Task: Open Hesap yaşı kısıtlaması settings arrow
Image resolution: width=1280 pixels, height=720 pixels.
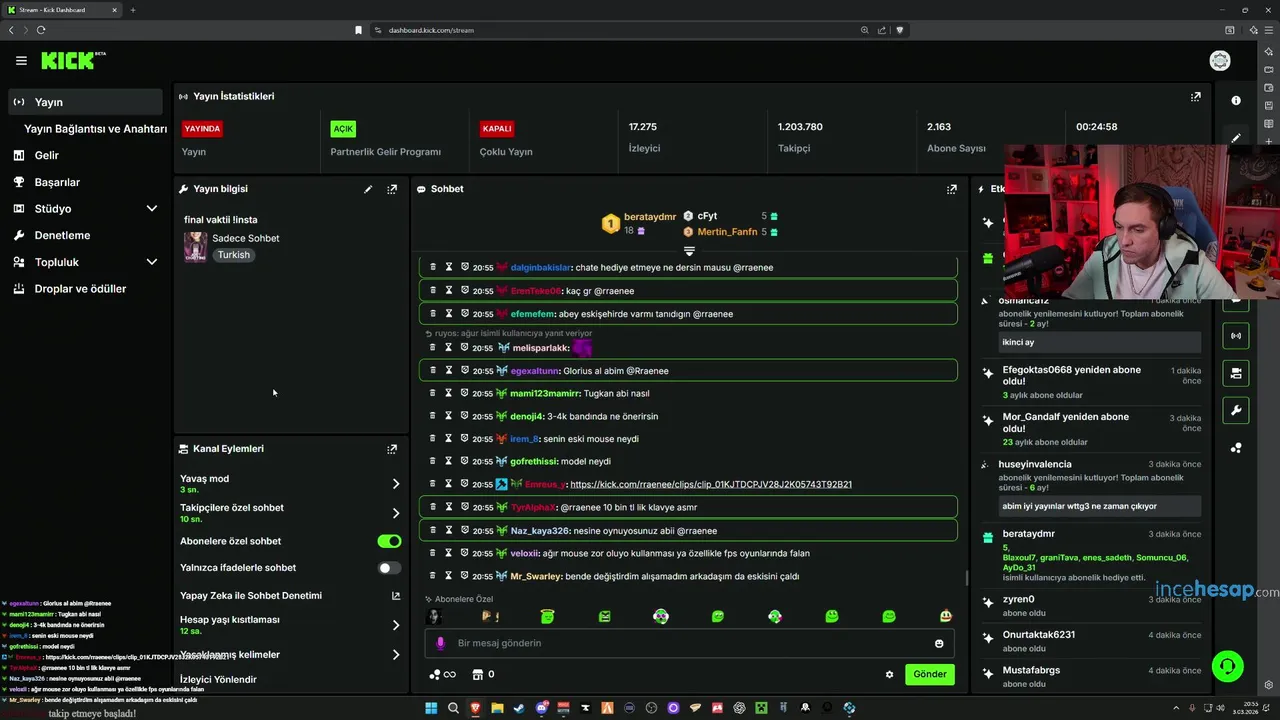Action: click(x=396, y=625)
